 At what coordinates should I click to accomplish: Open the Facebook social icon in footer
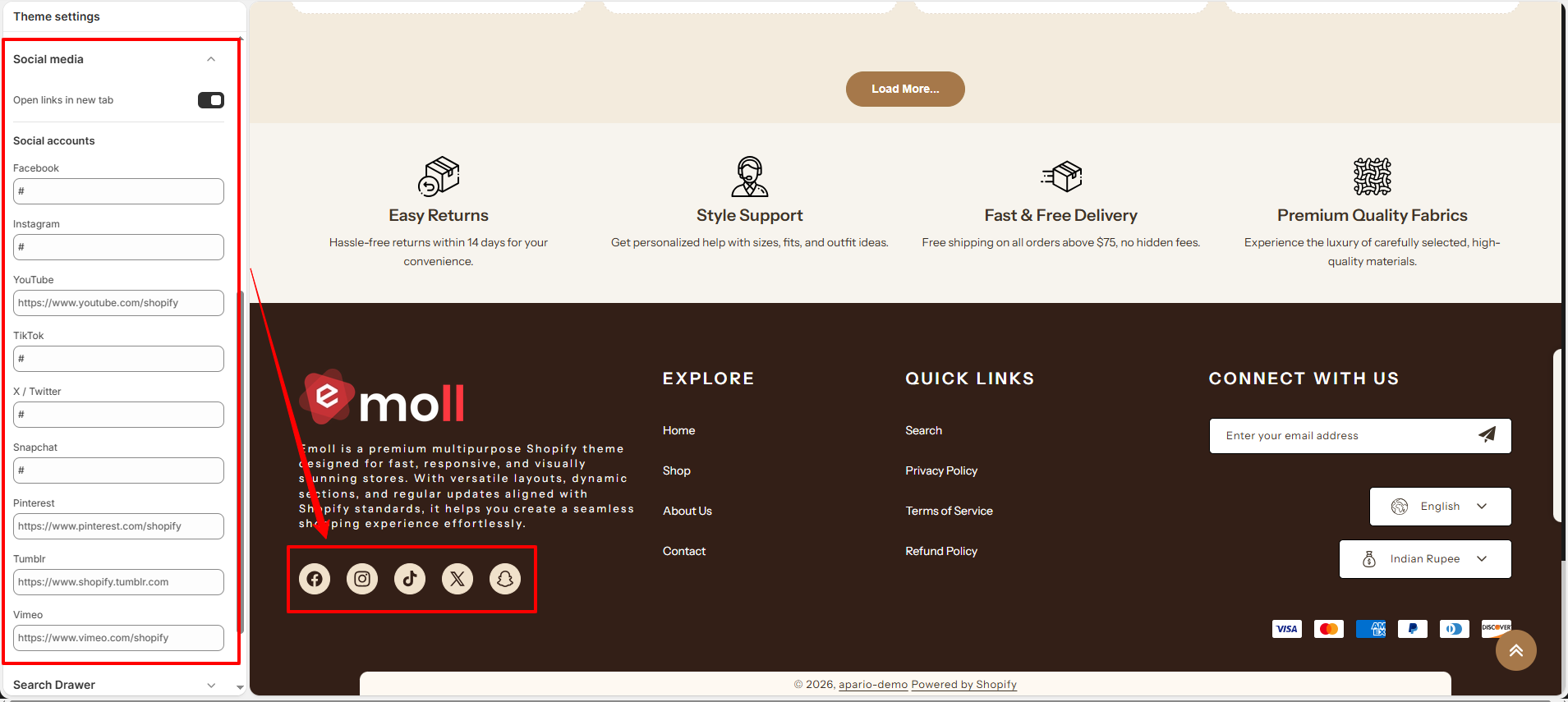click(315, 579)
